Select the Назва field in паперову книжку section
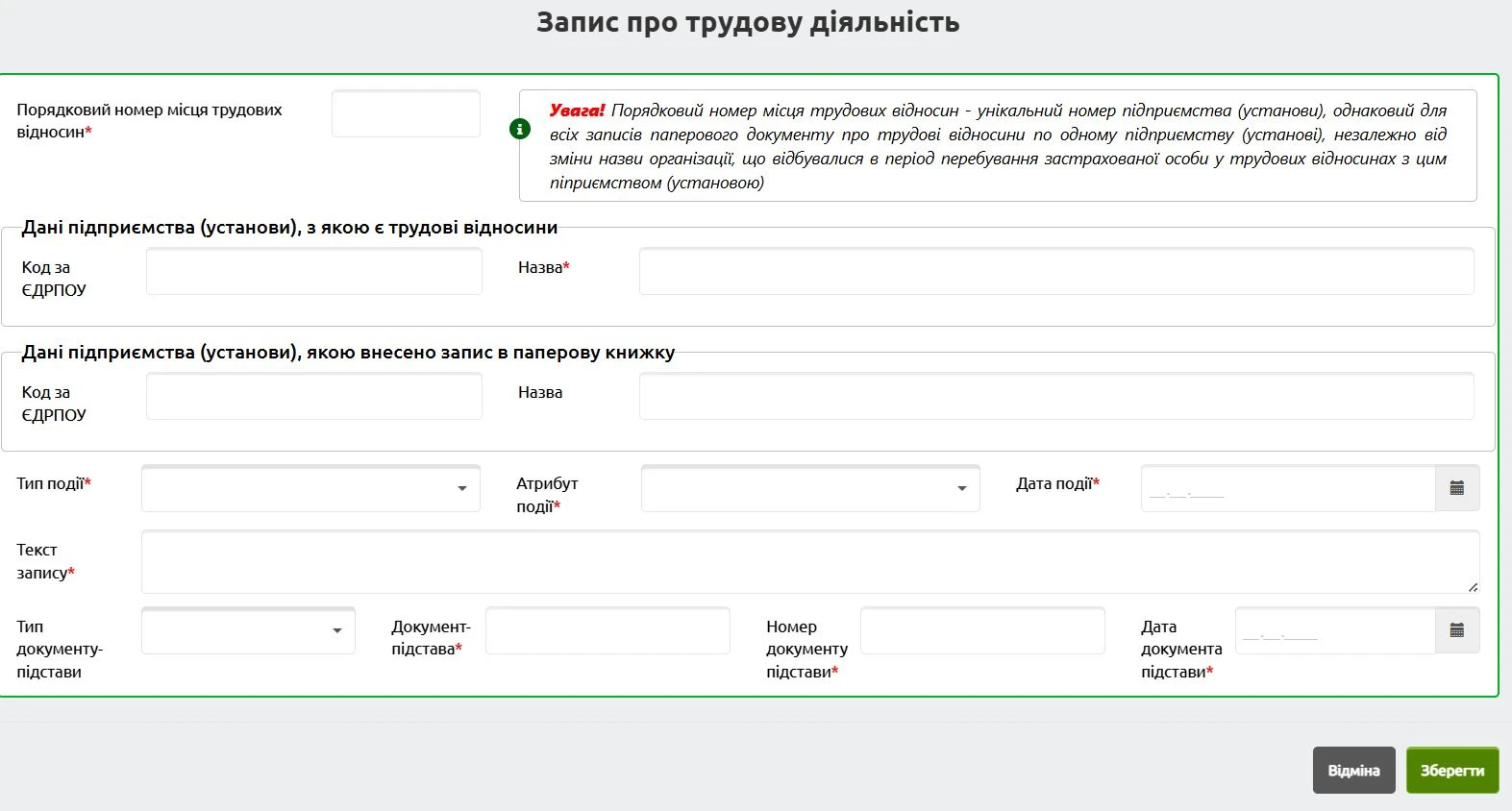The image size is (1512, 811). 1055,397
